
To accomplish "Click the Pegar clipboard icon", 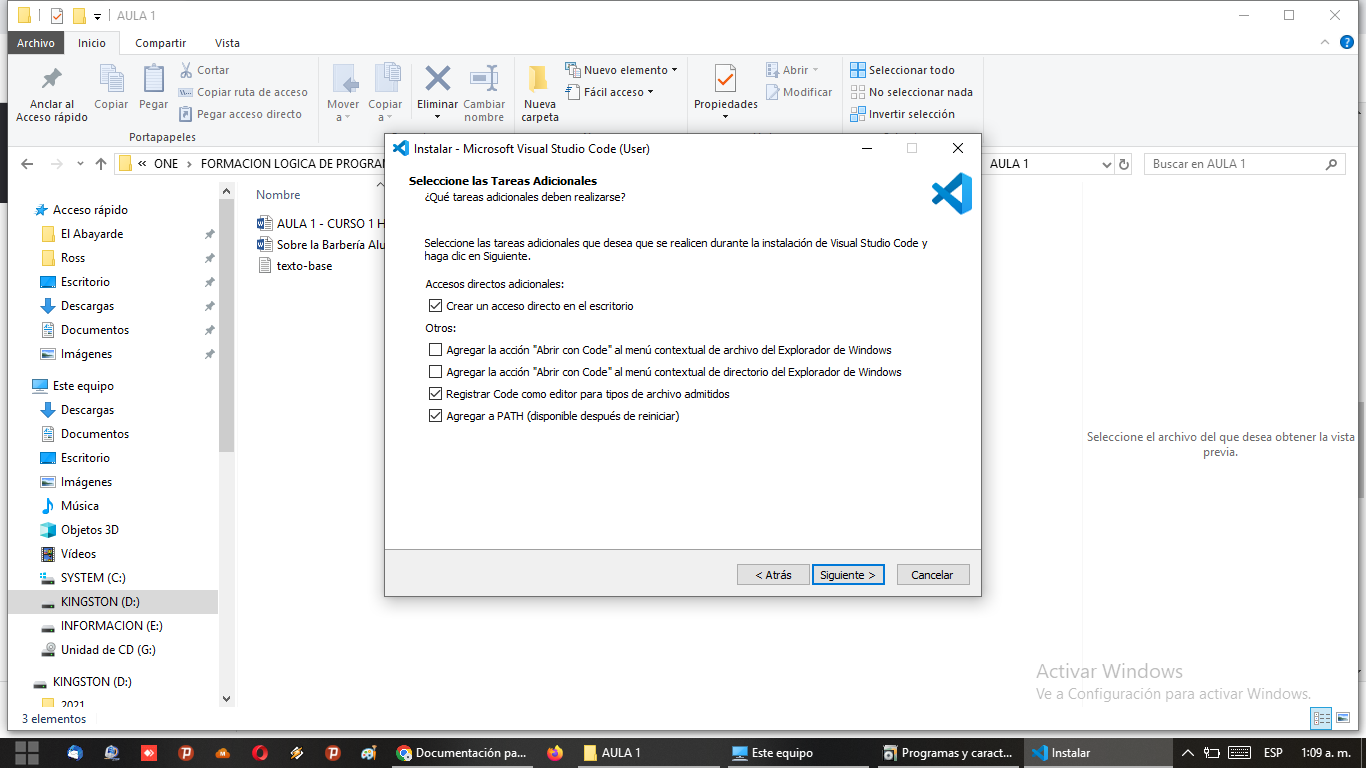I will tap(154, 79).
